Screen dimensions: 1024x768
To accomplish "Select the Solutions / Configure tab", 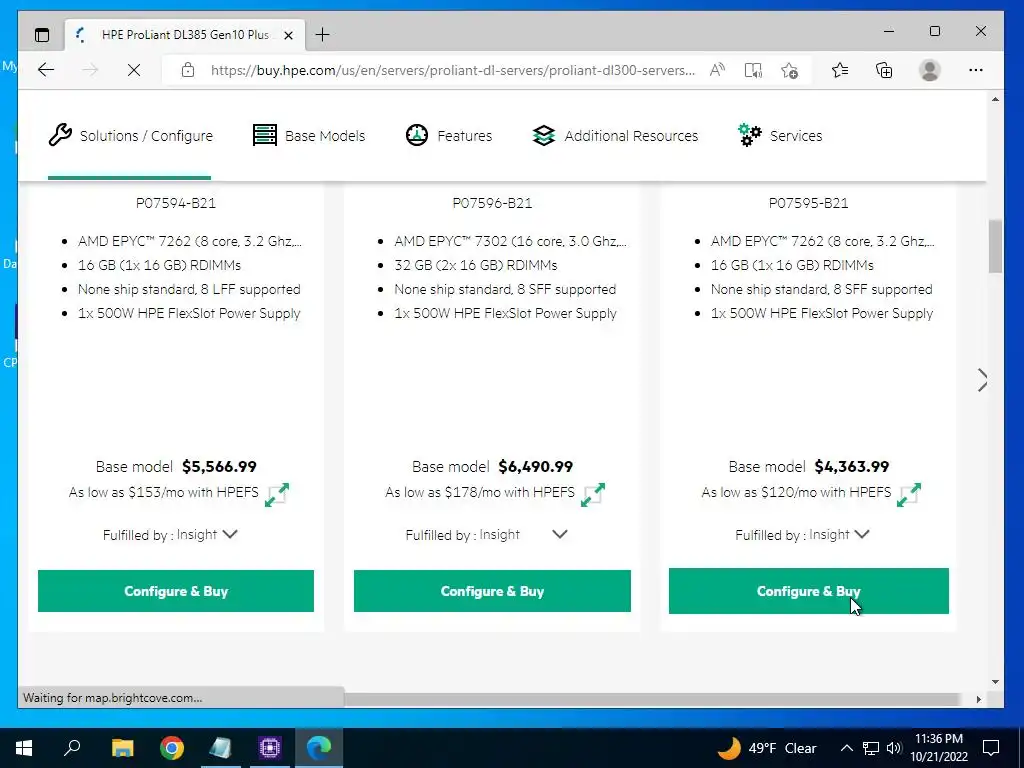I will (130, 136).
